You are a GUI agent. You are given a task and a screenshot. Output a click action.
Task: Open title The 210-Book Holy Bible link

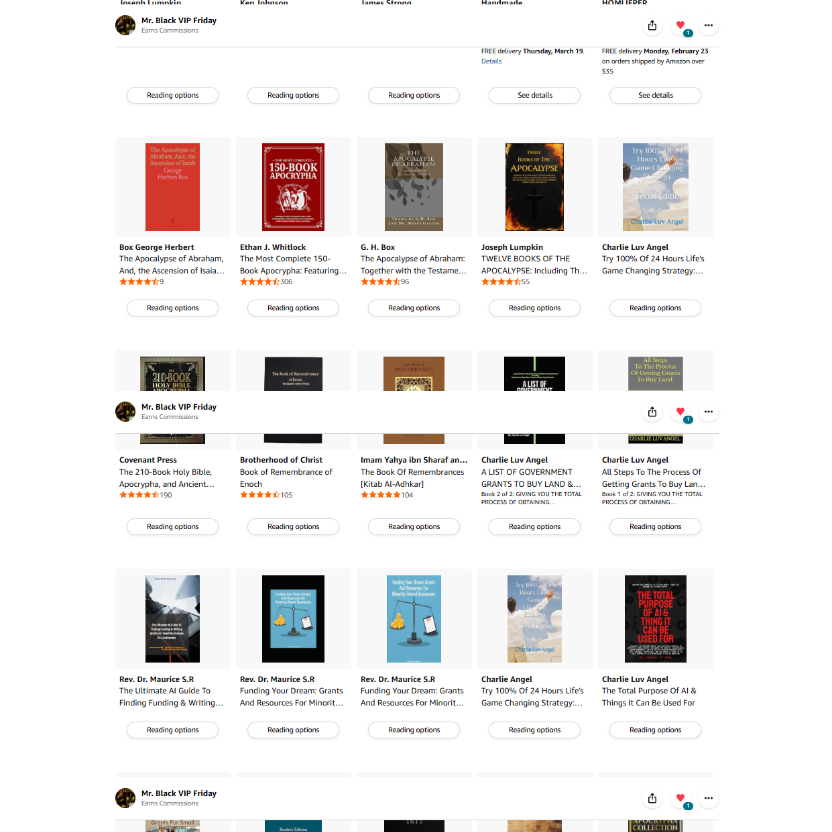[x=167, y=478]
